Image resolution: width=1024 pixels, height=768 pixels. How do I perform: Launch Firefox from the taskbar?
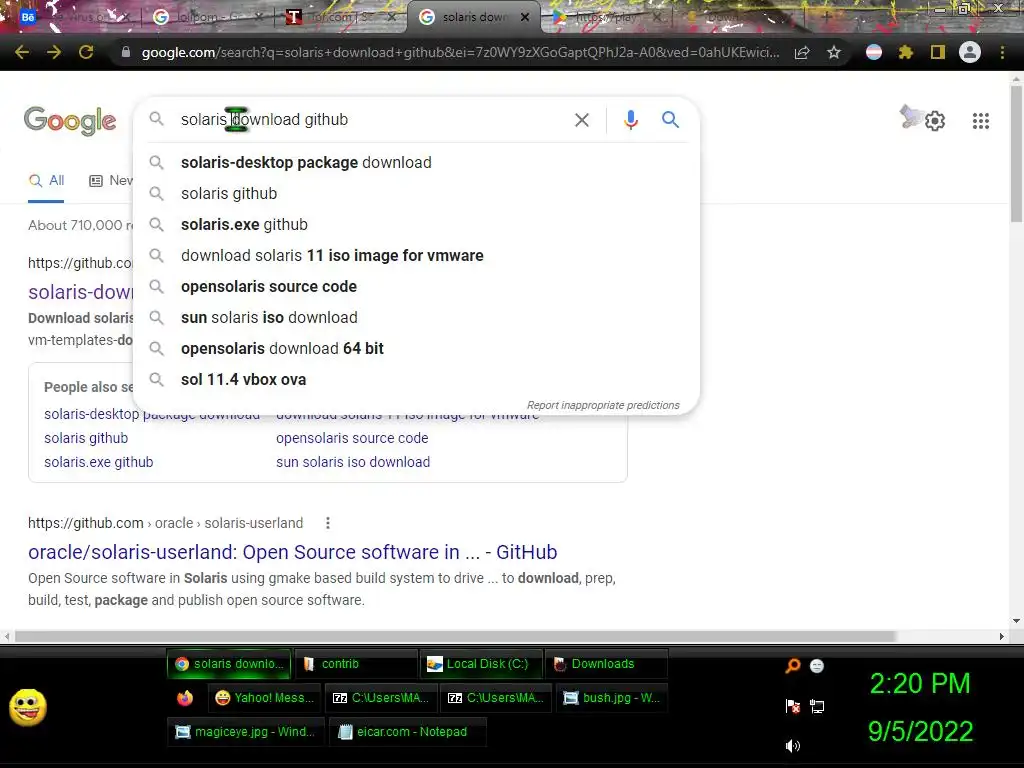[185, 698]
